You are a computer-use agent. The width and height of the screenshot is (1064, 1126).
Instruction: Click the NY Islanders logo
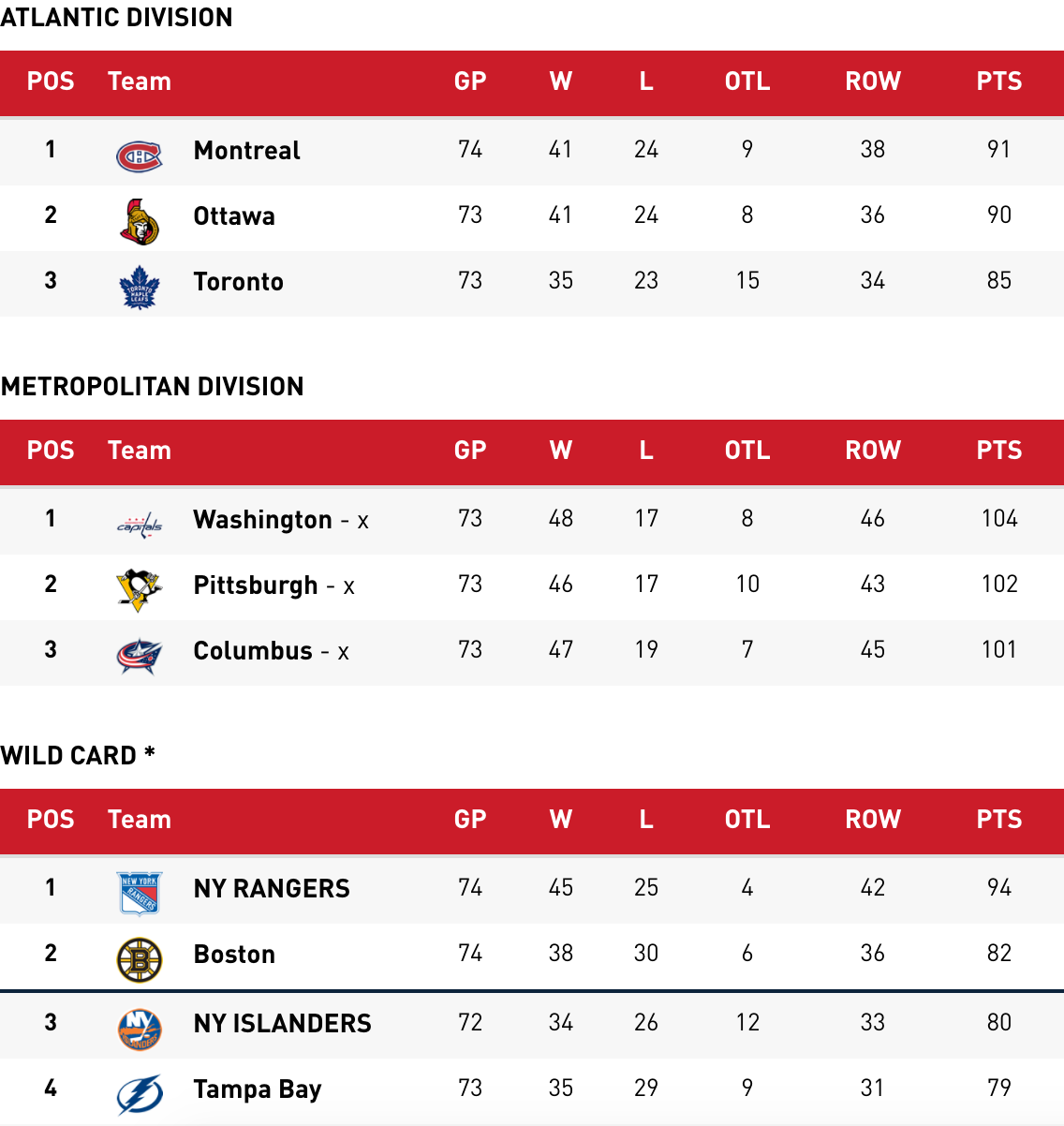140,1029
